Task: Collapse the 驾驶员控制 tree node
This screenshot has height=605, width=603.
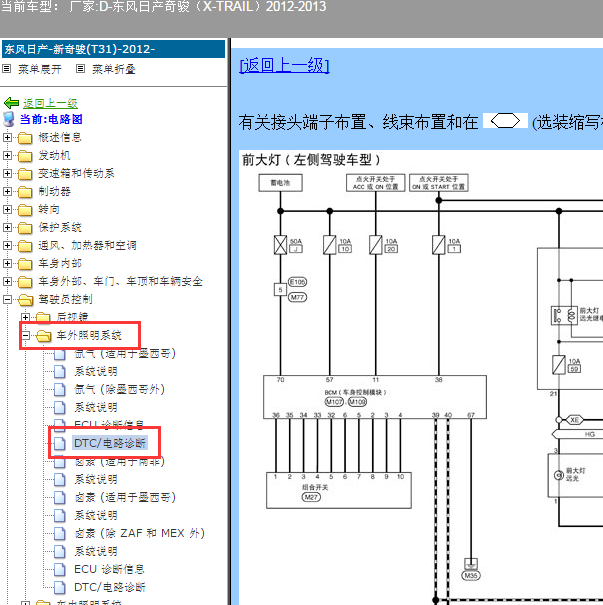Action: (x=7, y=299)
